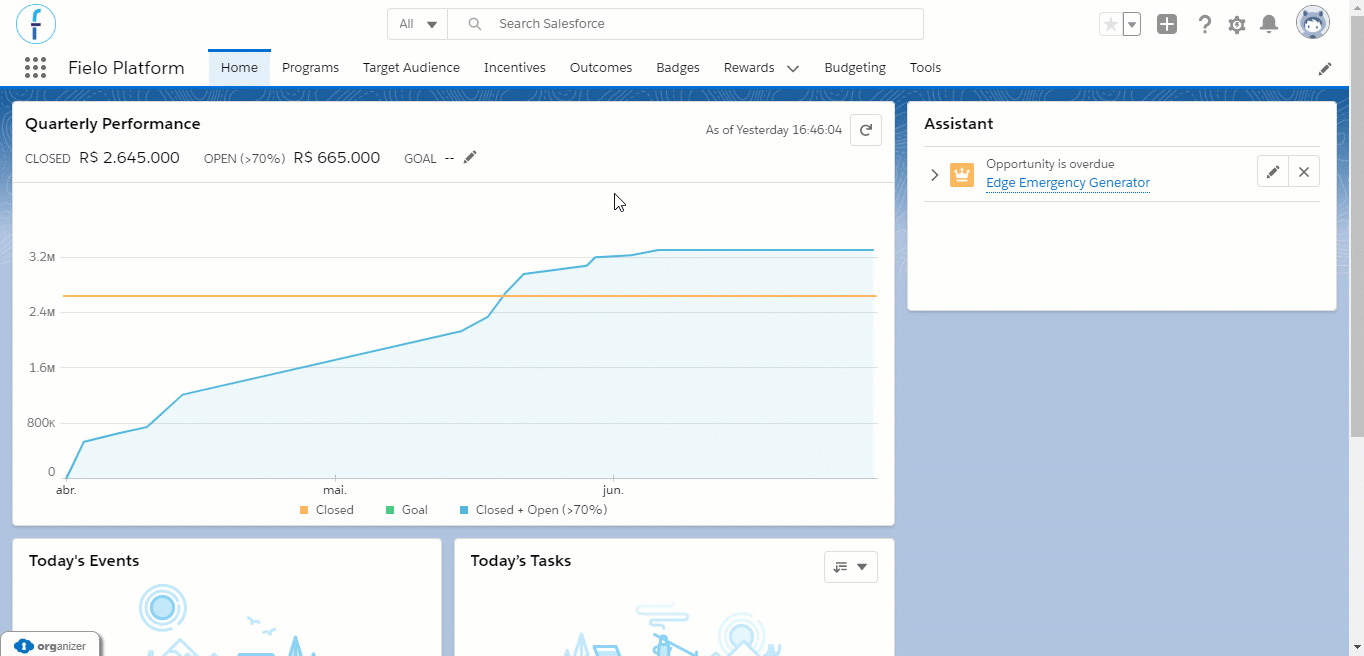Open the search scope All dropdown
Image resolution: width=1364 pixels, height=656 pixels.
(x=418, y=24)
